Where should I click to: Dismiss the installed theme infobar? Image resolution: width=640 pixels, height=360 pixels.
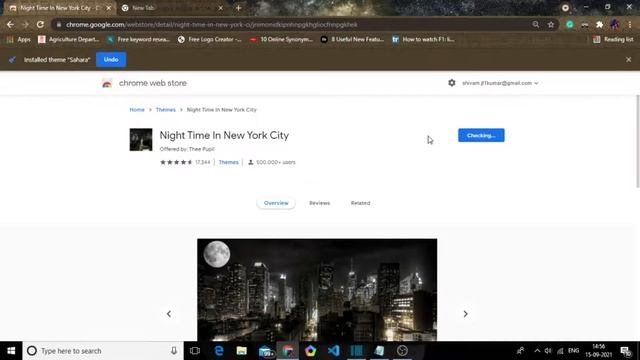tap(629, 60)
